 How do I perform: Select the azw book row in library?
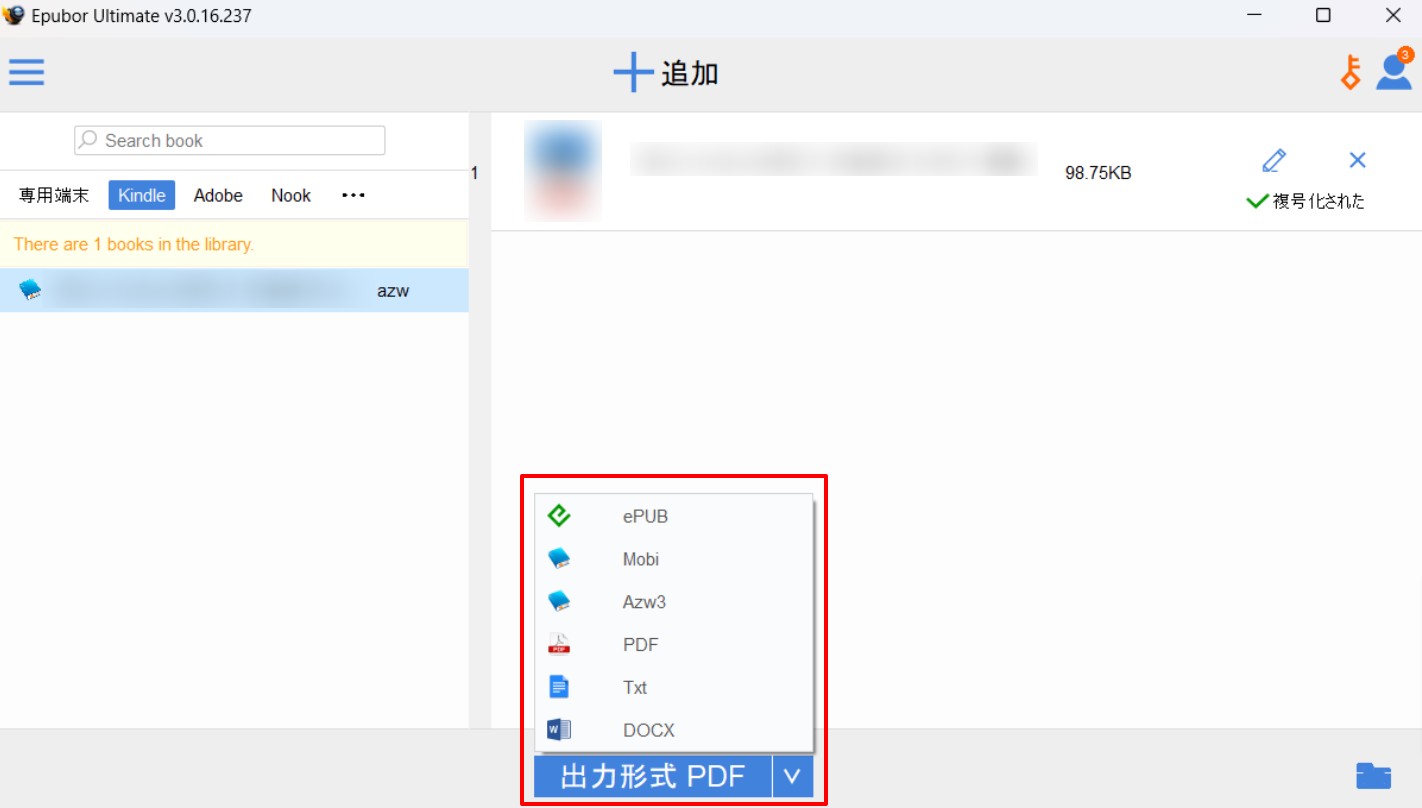(x=234, y=291)
